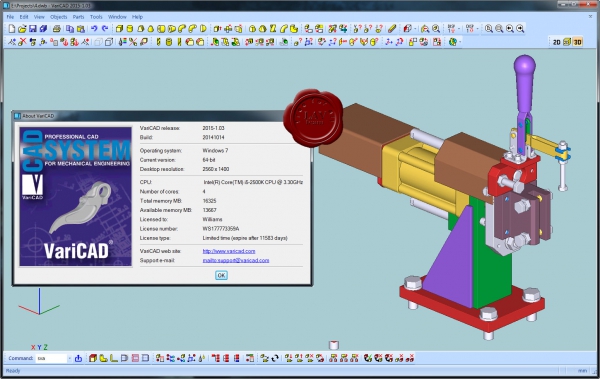Redo with the blue forward arrow
This screenshot has width=600, height=379.
104,29
